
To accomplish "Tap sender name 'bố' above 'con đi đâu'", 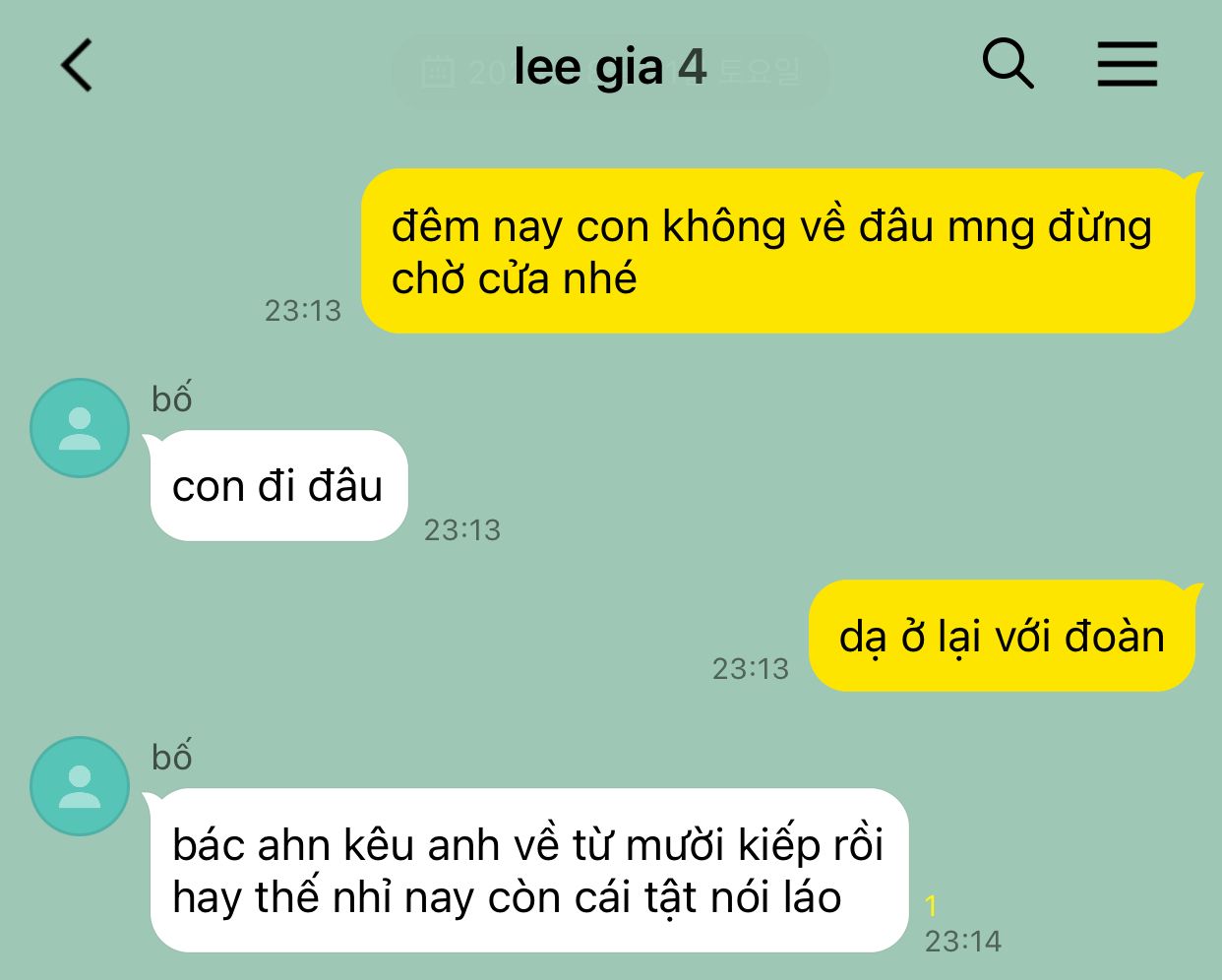I will pos(171,398).
